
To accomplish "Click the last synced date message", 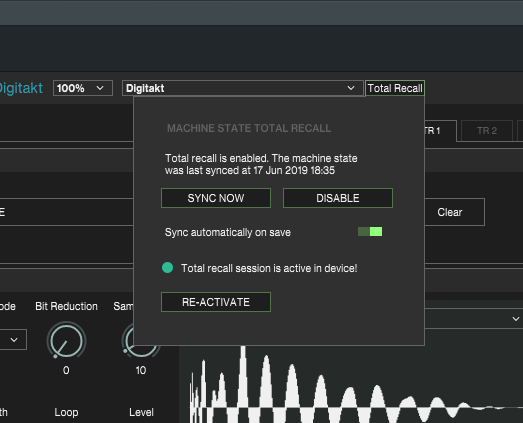I will click(261, 164).
